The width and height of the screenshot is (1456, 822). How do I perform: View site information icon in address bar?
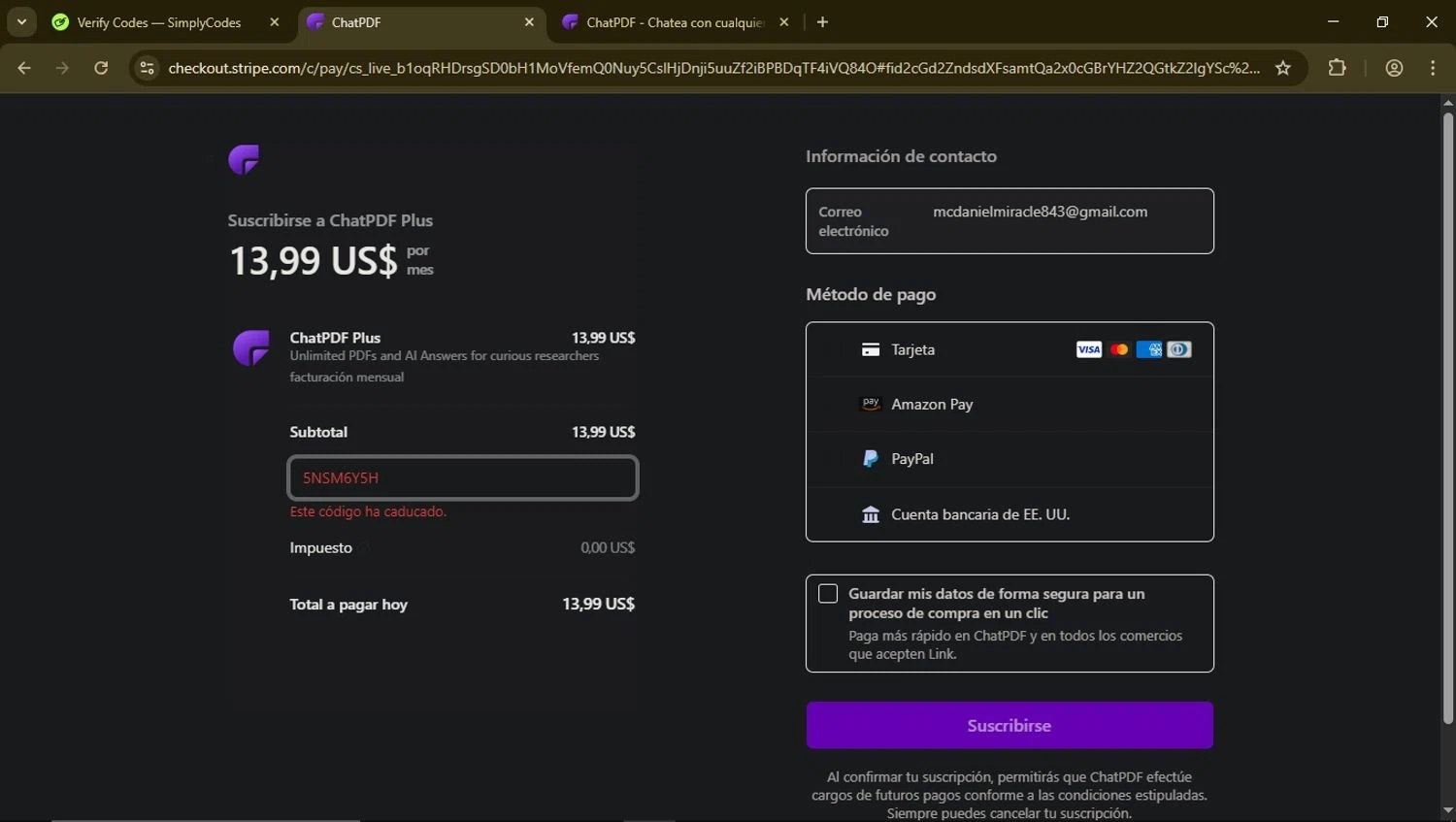148,68
